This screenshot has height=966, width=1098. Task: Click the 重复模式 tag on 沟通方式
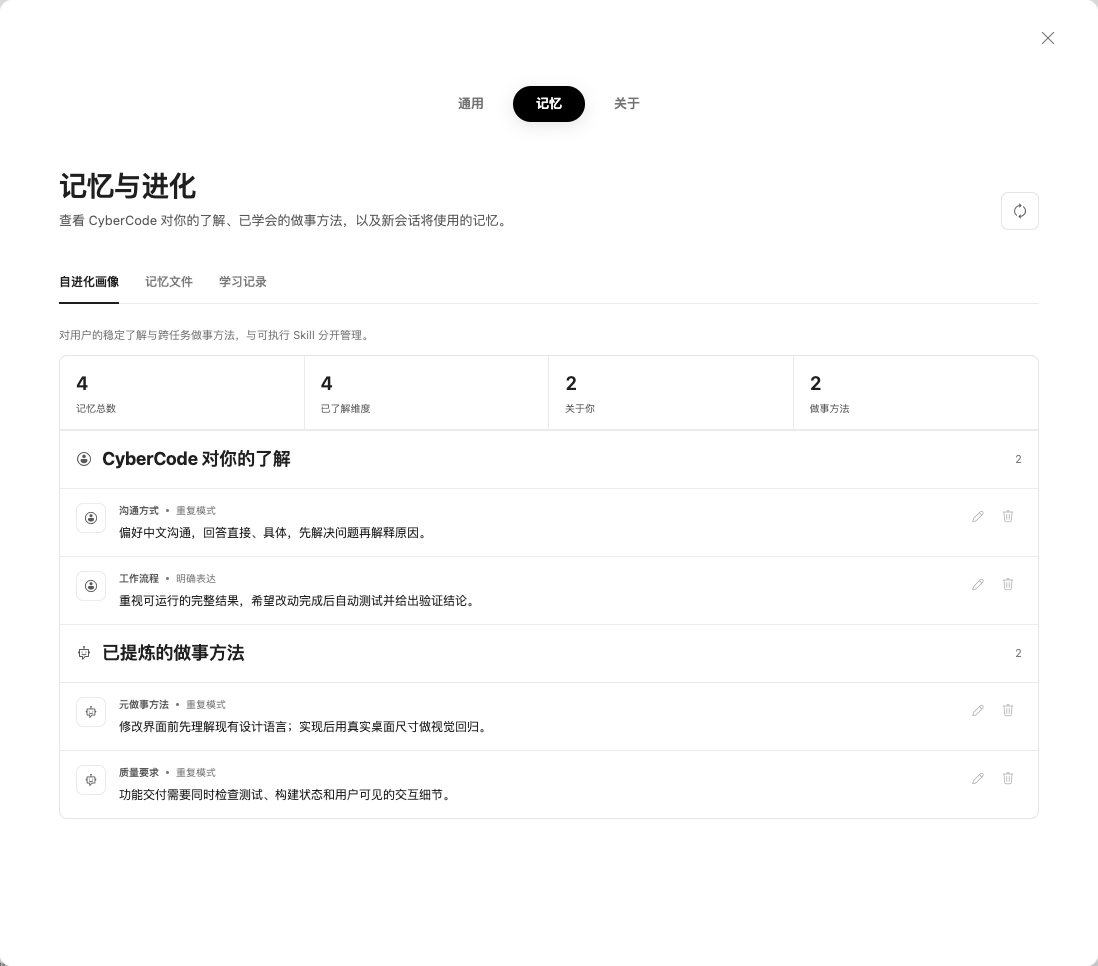(x=196, y=511)
